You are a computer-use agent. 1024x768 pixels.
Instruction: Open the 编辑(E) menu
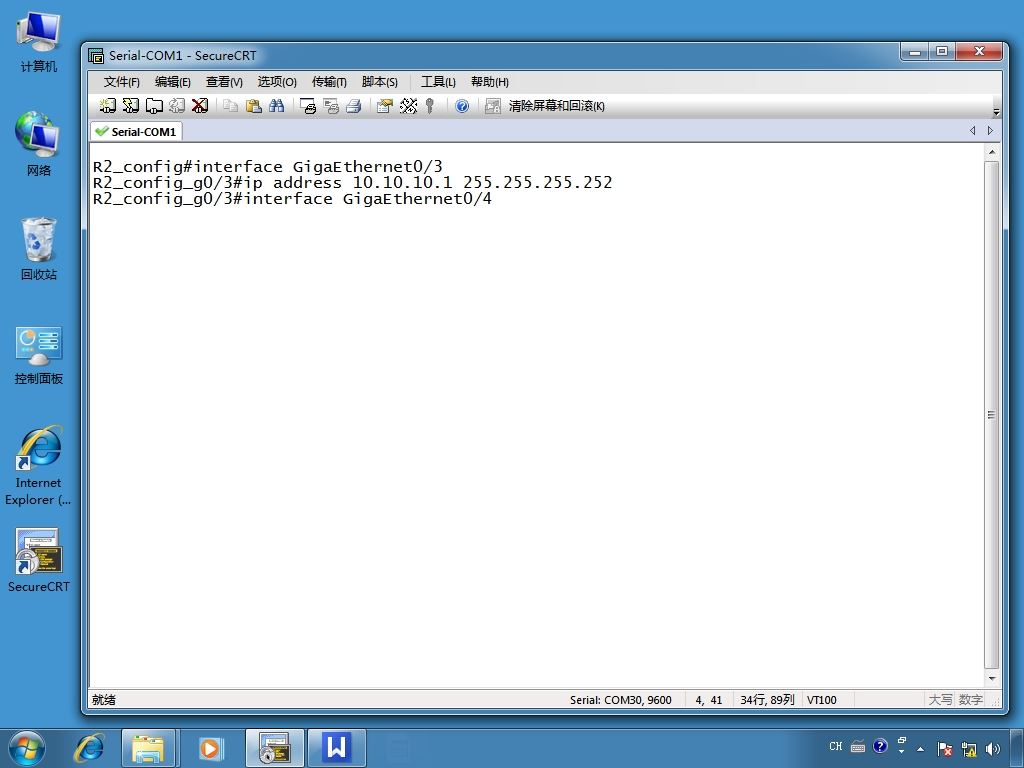172,82
